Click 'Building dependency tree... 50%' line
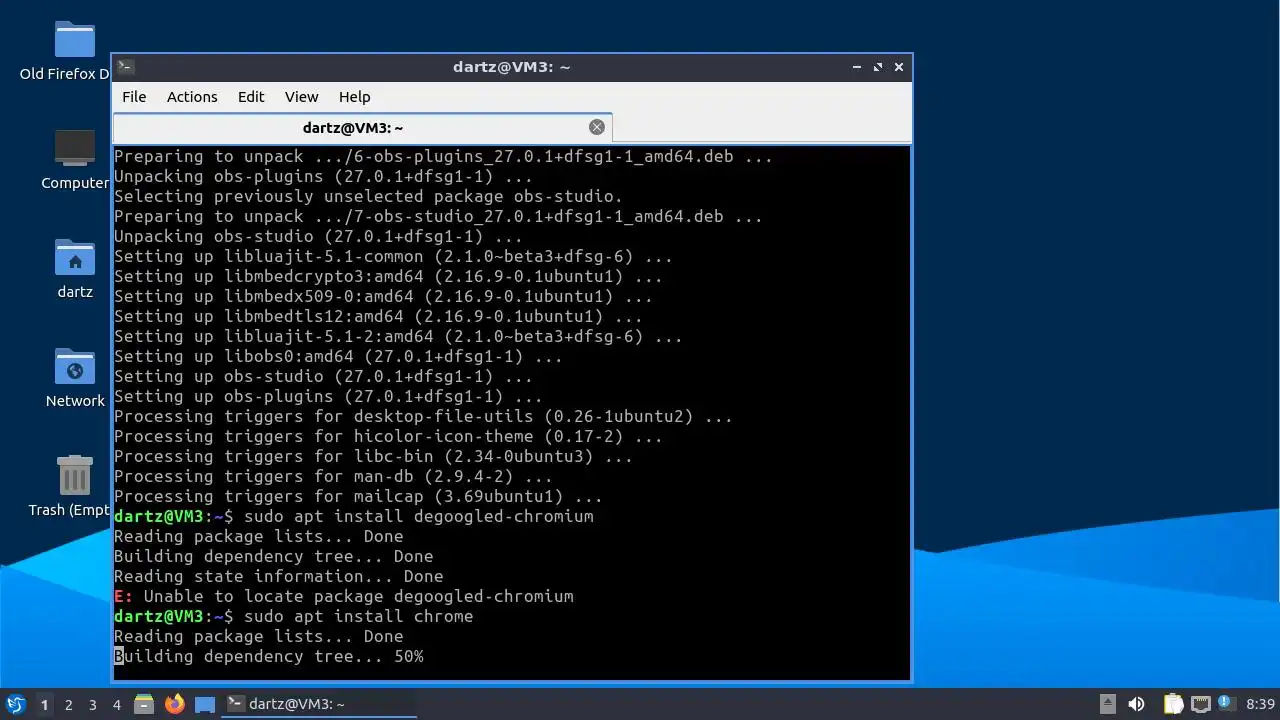The image size is (1280, 720). 269,657
